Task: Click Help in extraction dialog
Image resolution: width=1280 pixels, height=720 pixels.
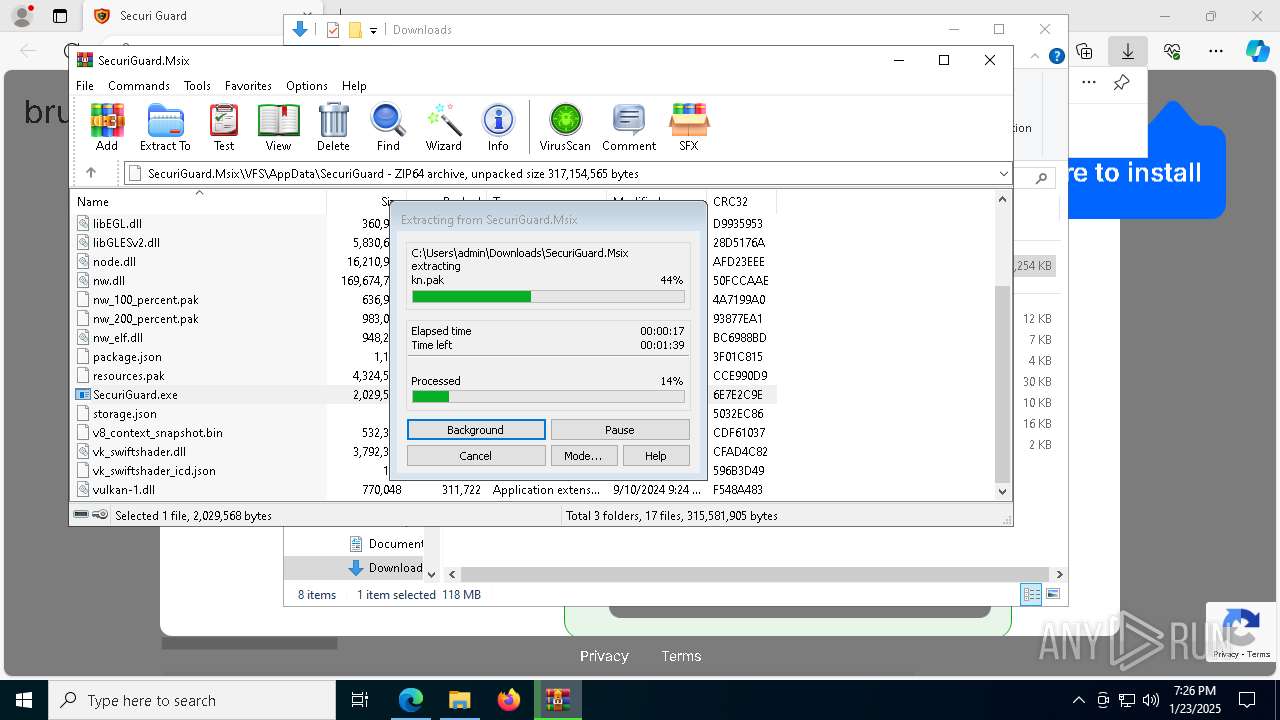Action: pos(656,455)
